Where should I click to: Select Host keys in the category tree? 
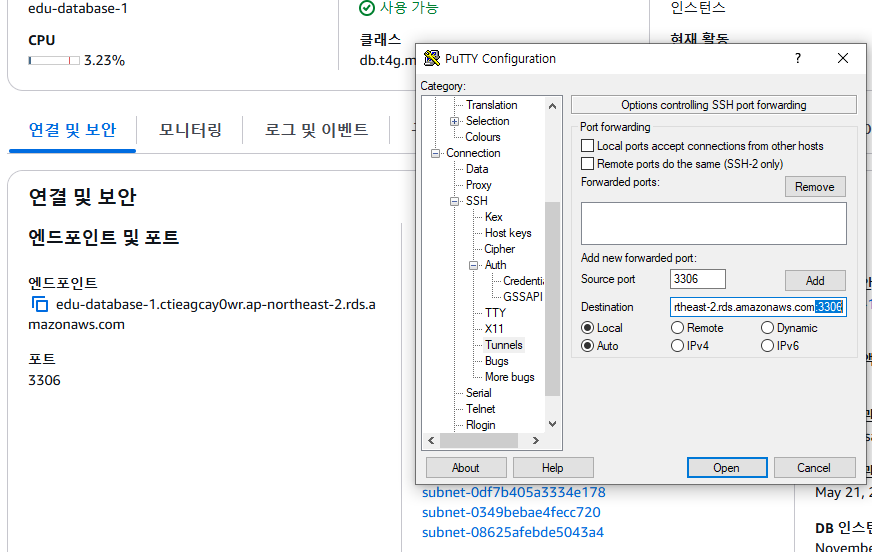pos(508,233)
